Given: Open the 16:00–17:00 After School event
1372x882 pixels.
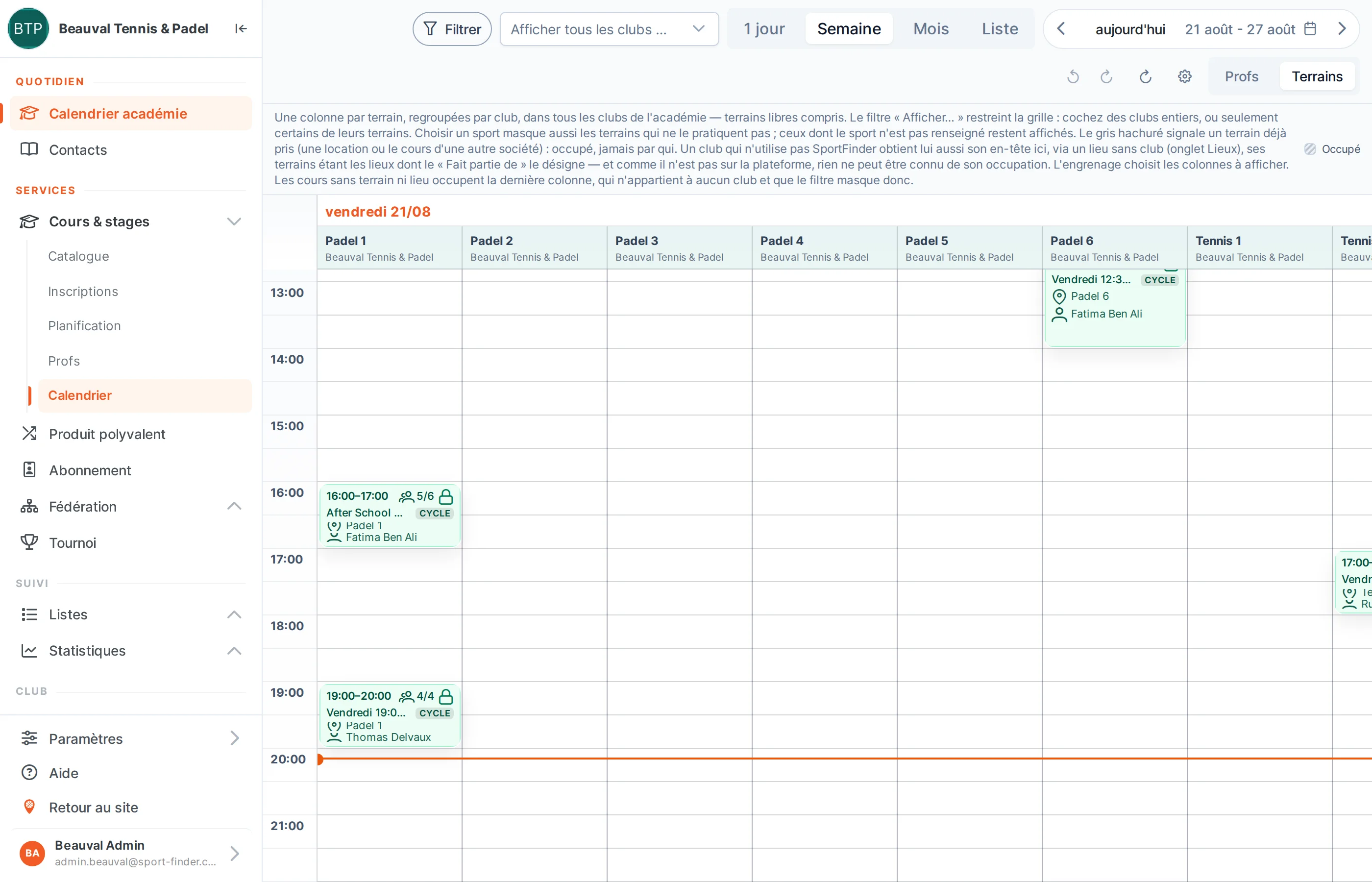Looking at the screenshot, I should pos(390,515).
